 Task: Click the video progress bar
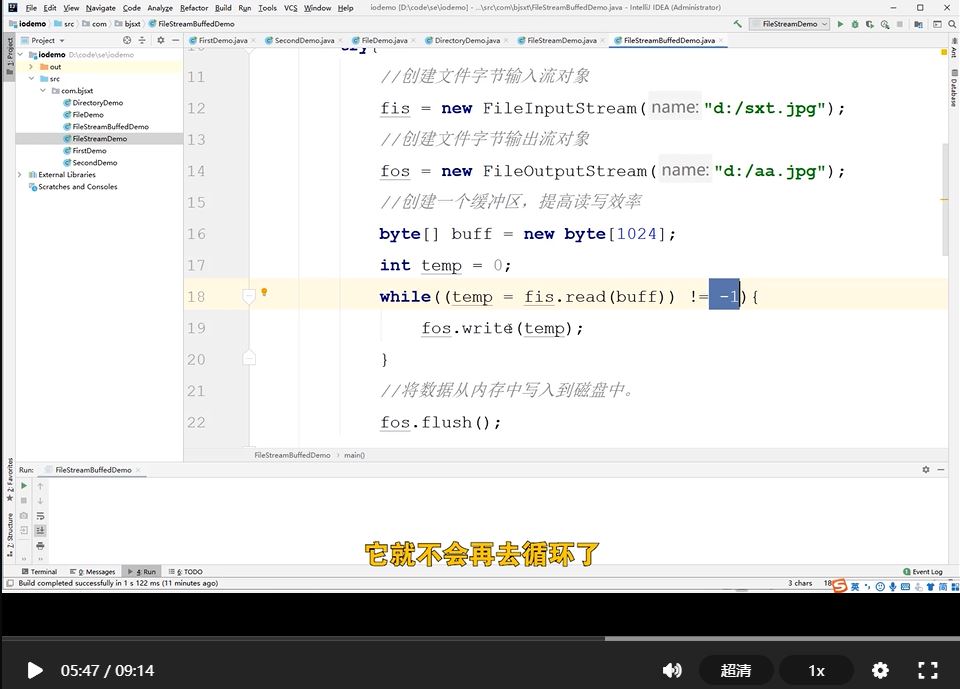pos(480,638)
